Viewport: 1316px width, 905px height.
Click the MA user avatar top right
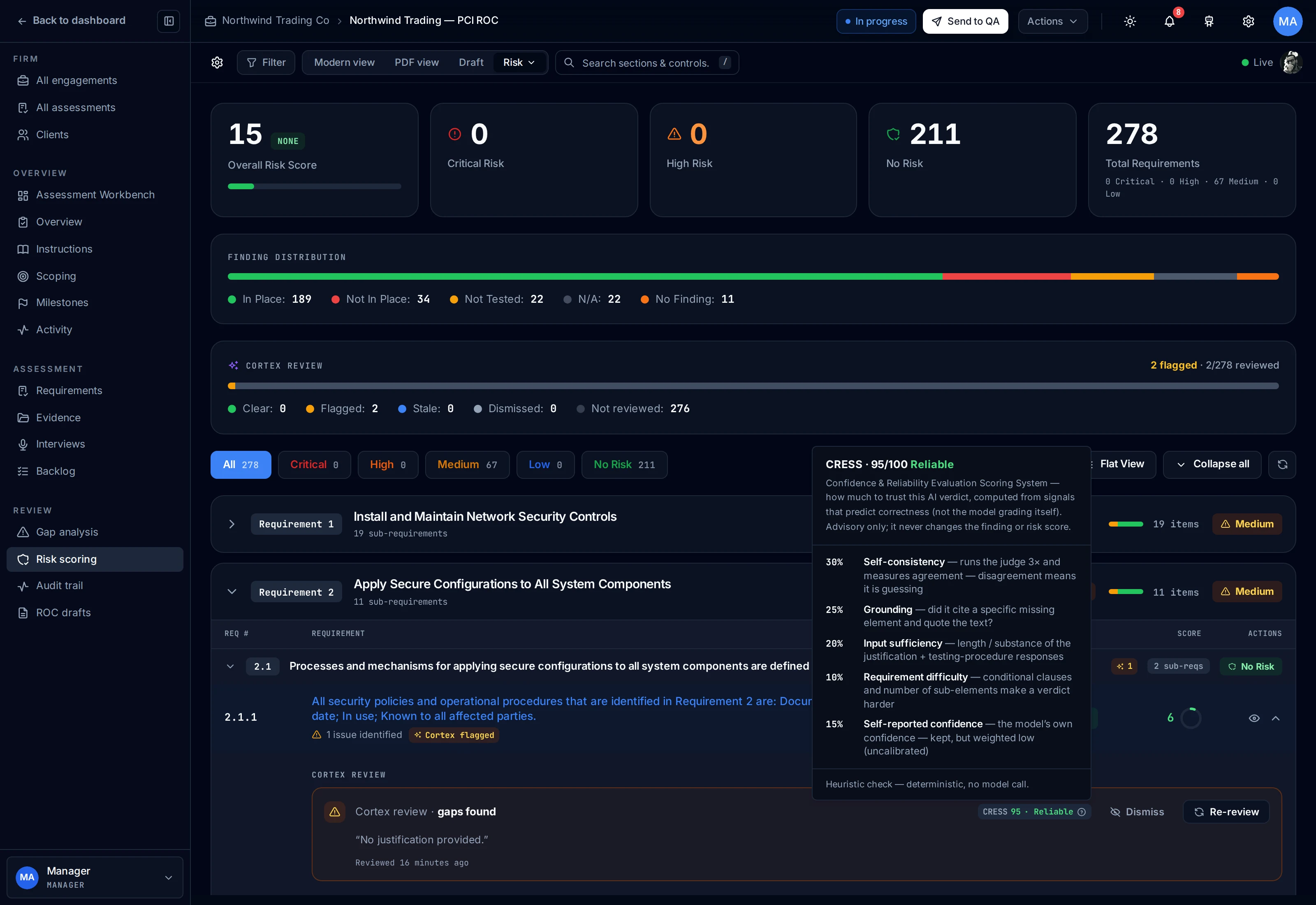[1287, 21]
